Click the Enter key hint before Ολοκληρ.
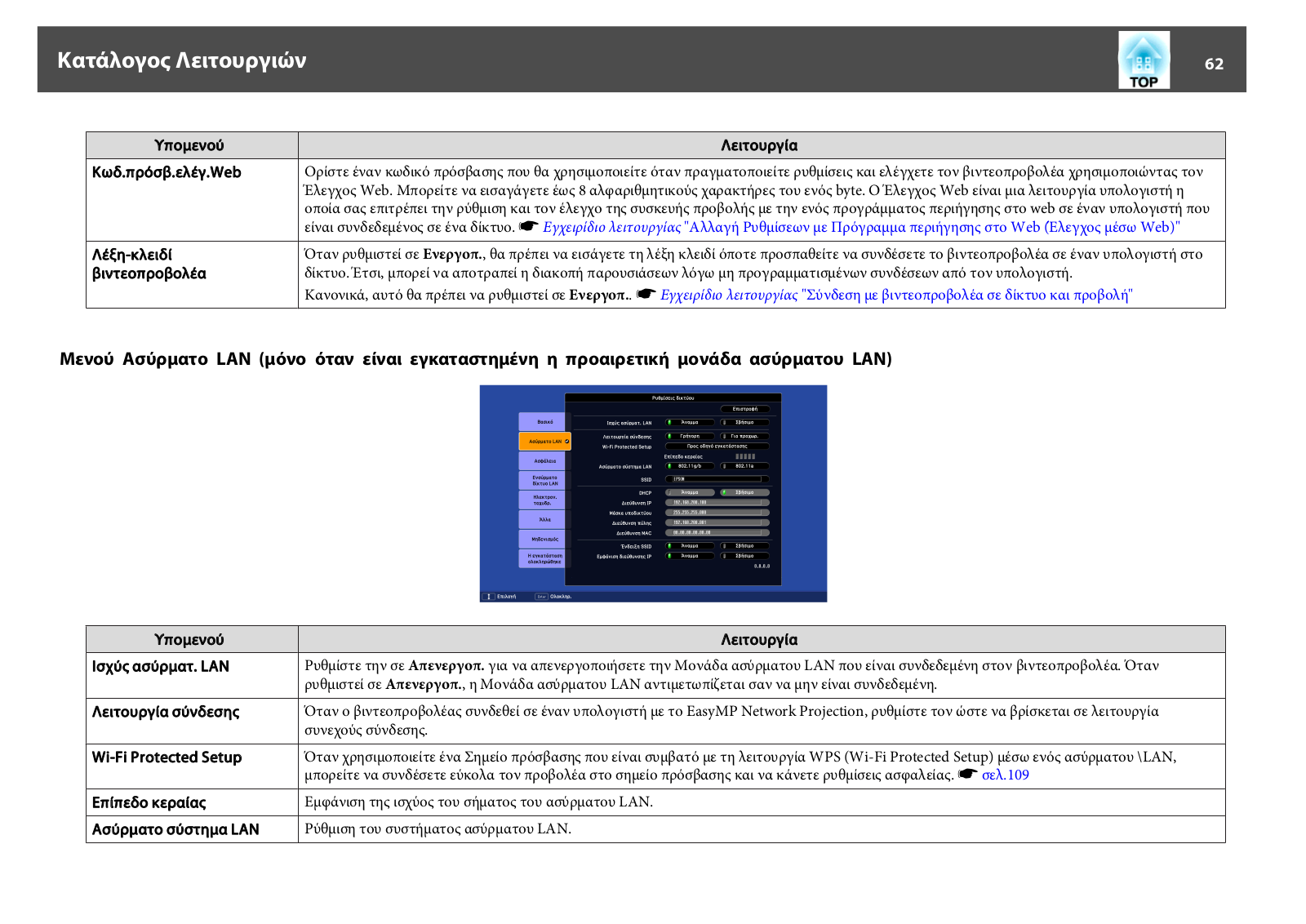Screen dimensions: 1306x924 541,597
